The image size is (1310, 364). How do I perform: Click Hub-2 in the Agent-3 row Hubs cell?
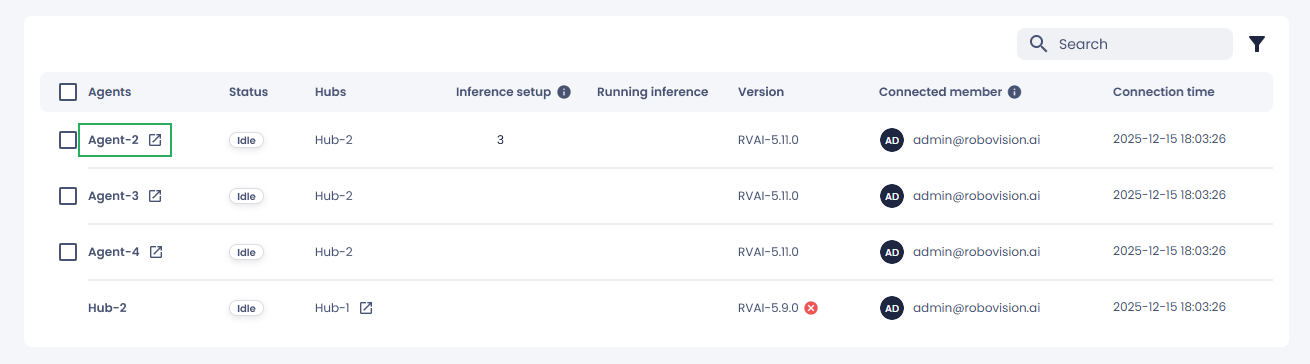click(x=334, y=196)
